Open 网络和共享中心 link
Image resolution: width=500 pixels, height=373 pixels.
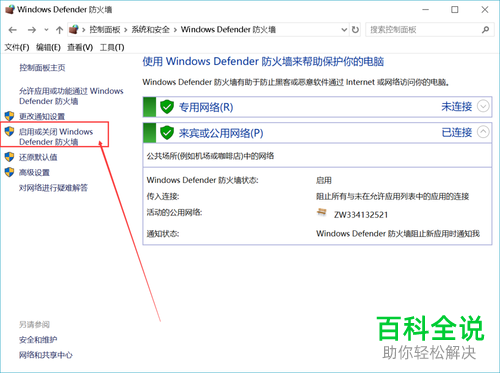point(46,355)
